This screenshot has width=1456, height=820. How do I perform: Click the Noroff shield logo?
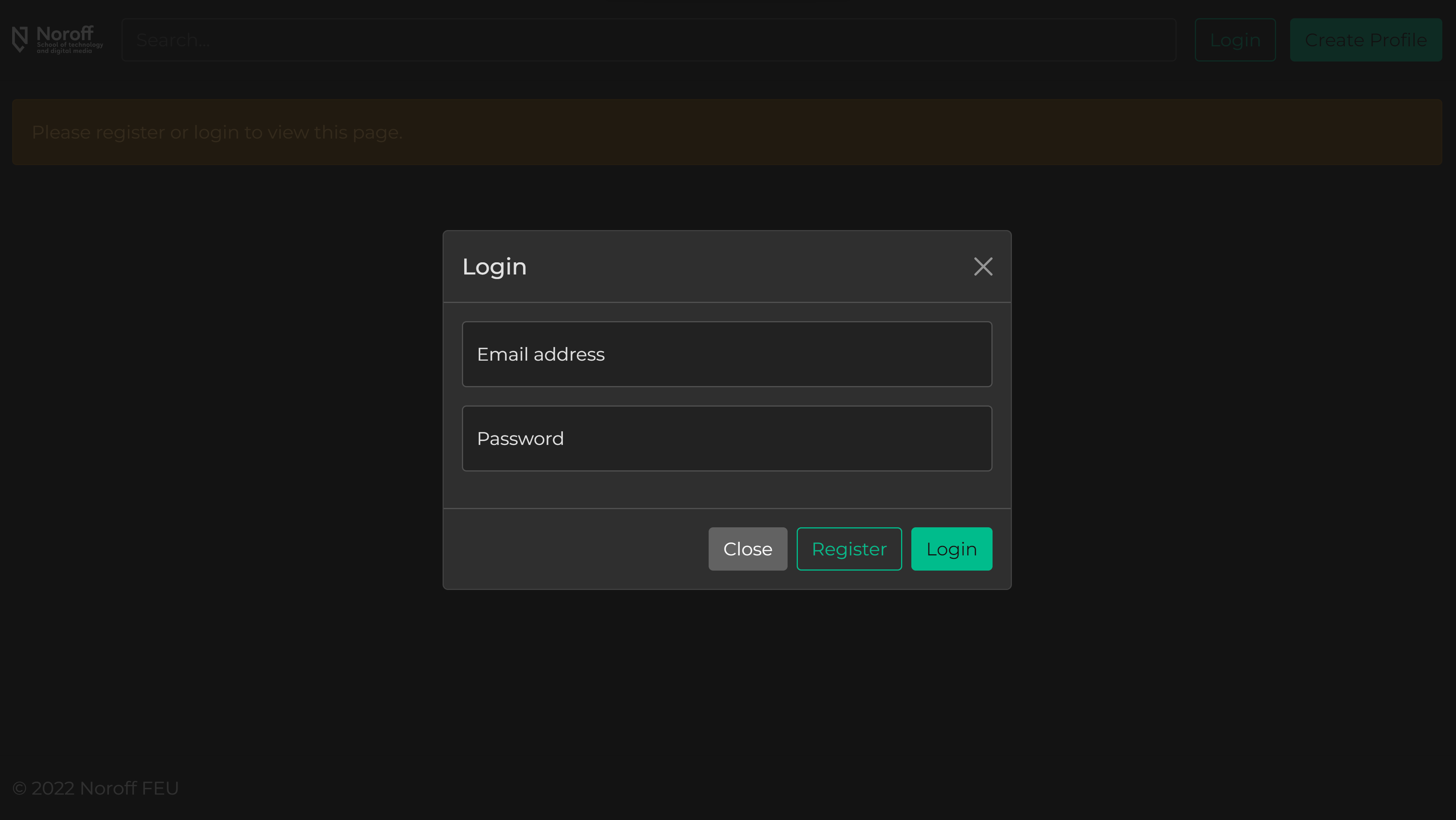point(19,39)
